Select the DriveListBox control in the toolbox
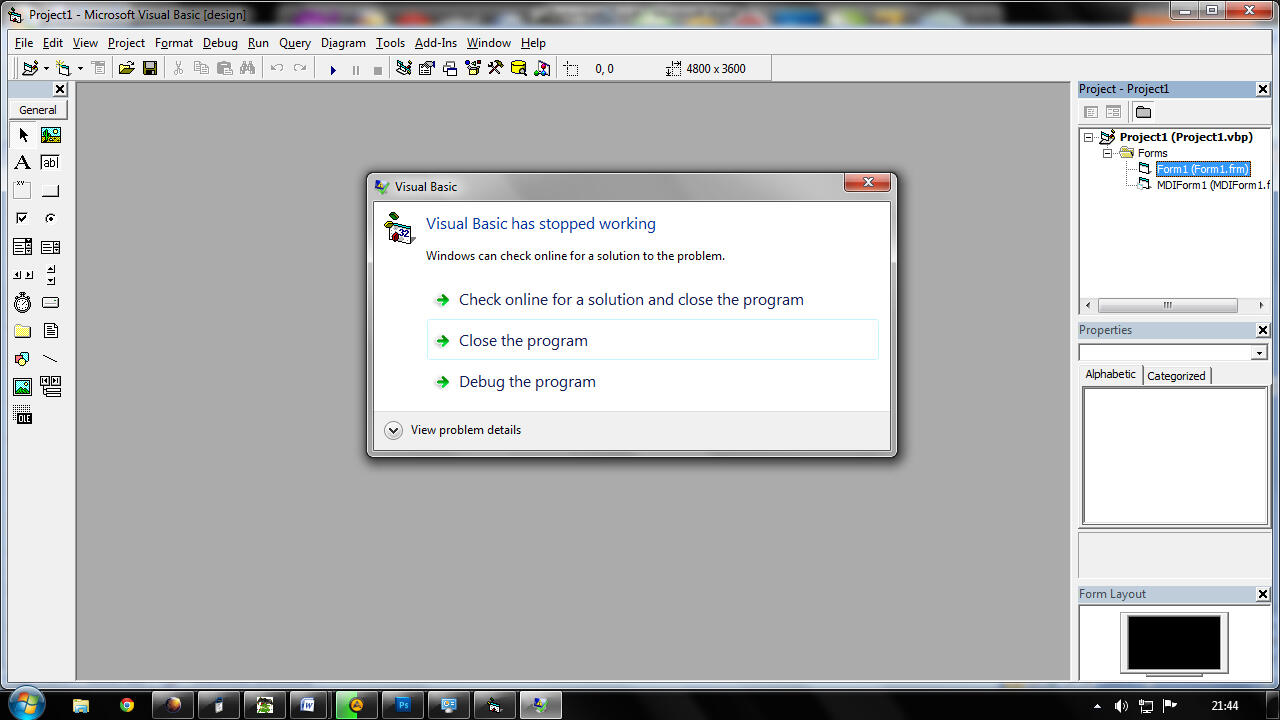1280x720 pixels. pyautogui.click(x=51, y=303)
